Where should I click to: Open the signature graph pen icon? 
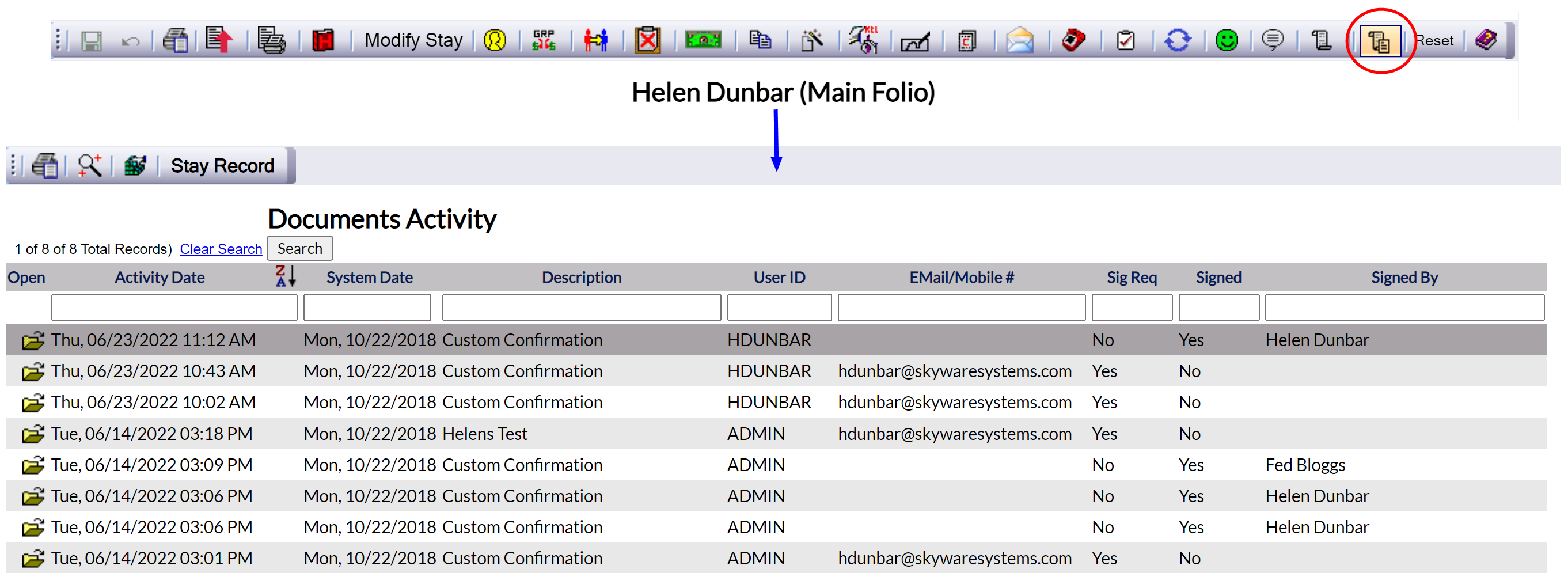pyautogui.click(x=916, y=41)
